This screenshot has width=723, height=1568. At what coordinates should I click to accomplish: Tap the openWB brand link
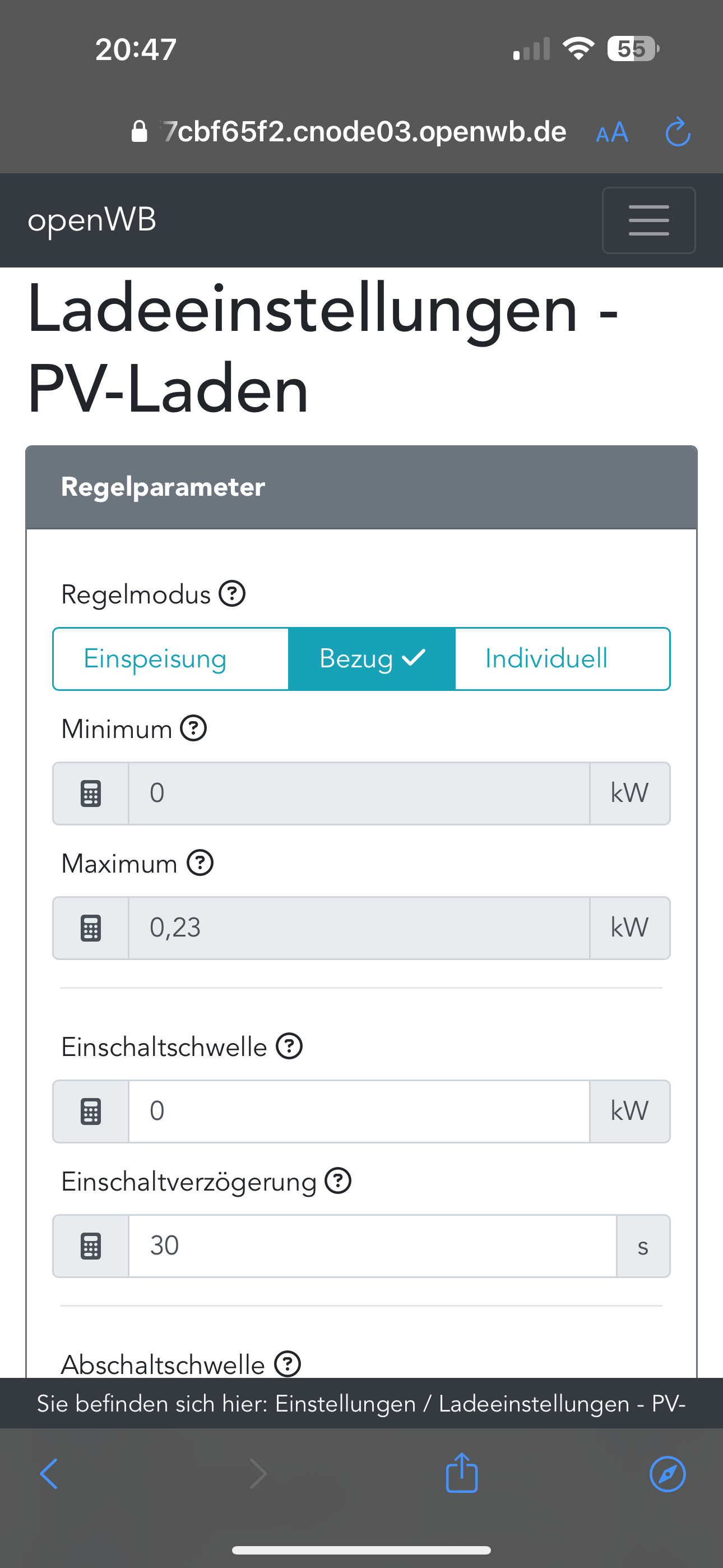(x=92, y=220)
